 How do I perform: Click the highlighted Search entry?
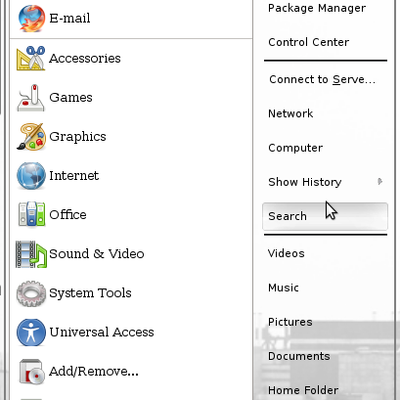coord(325,216)
